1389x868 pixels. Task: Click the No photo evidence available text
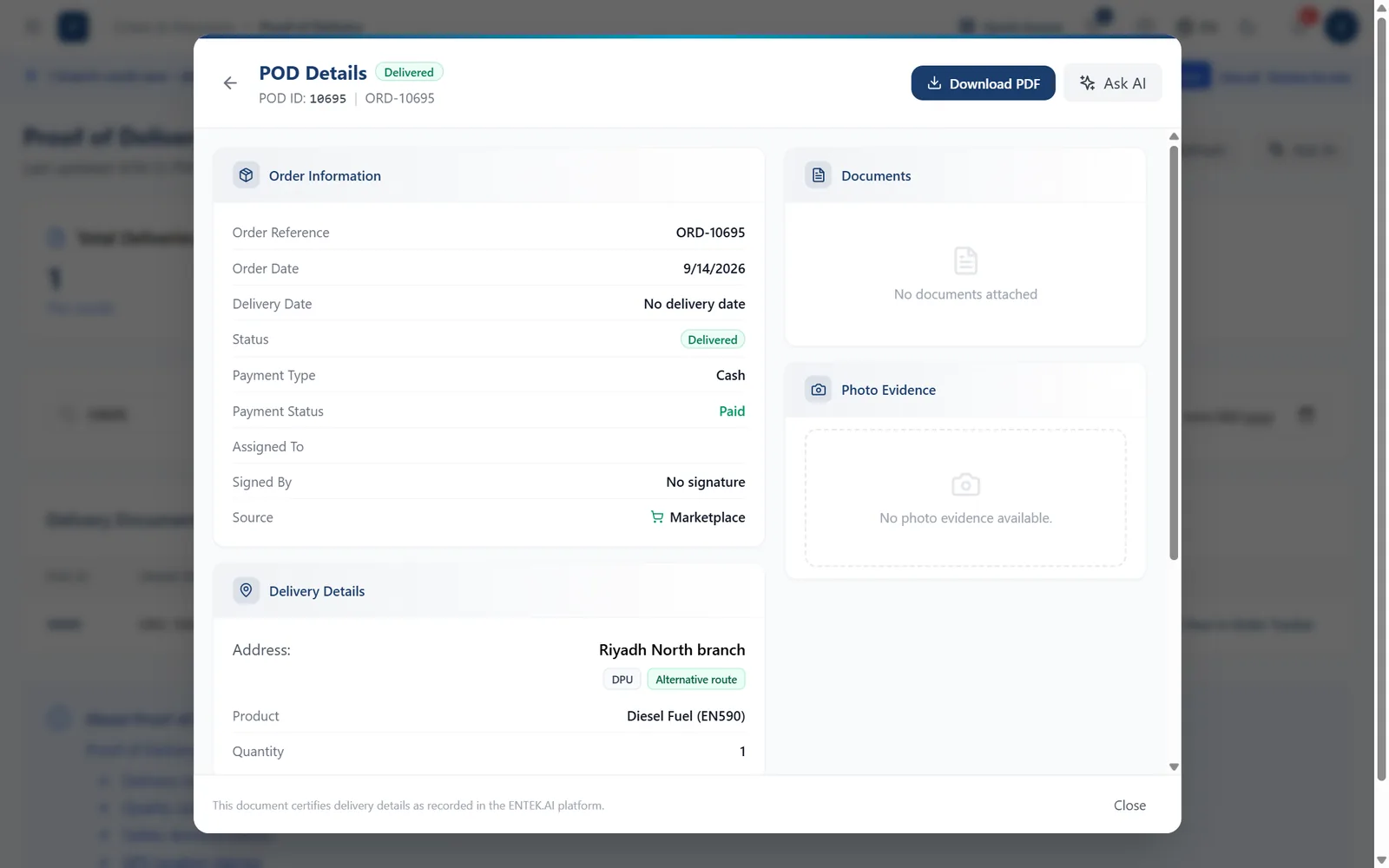[x=965, y=518]
